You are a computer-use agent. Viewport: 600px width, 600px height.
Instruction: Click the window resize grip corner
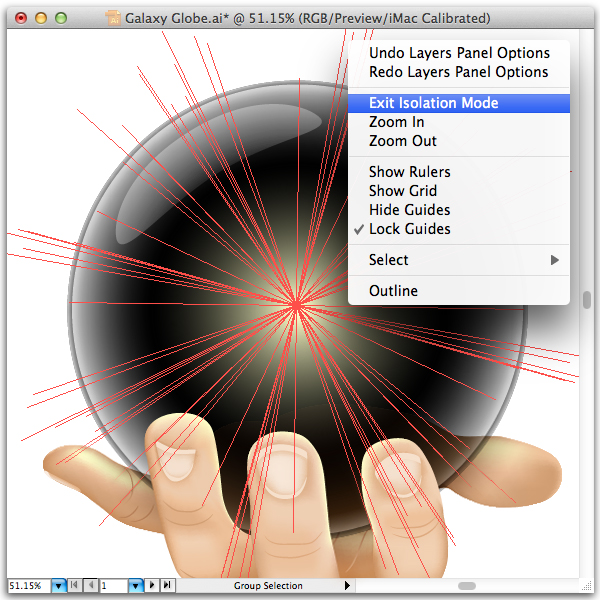[x=587, y=586]
